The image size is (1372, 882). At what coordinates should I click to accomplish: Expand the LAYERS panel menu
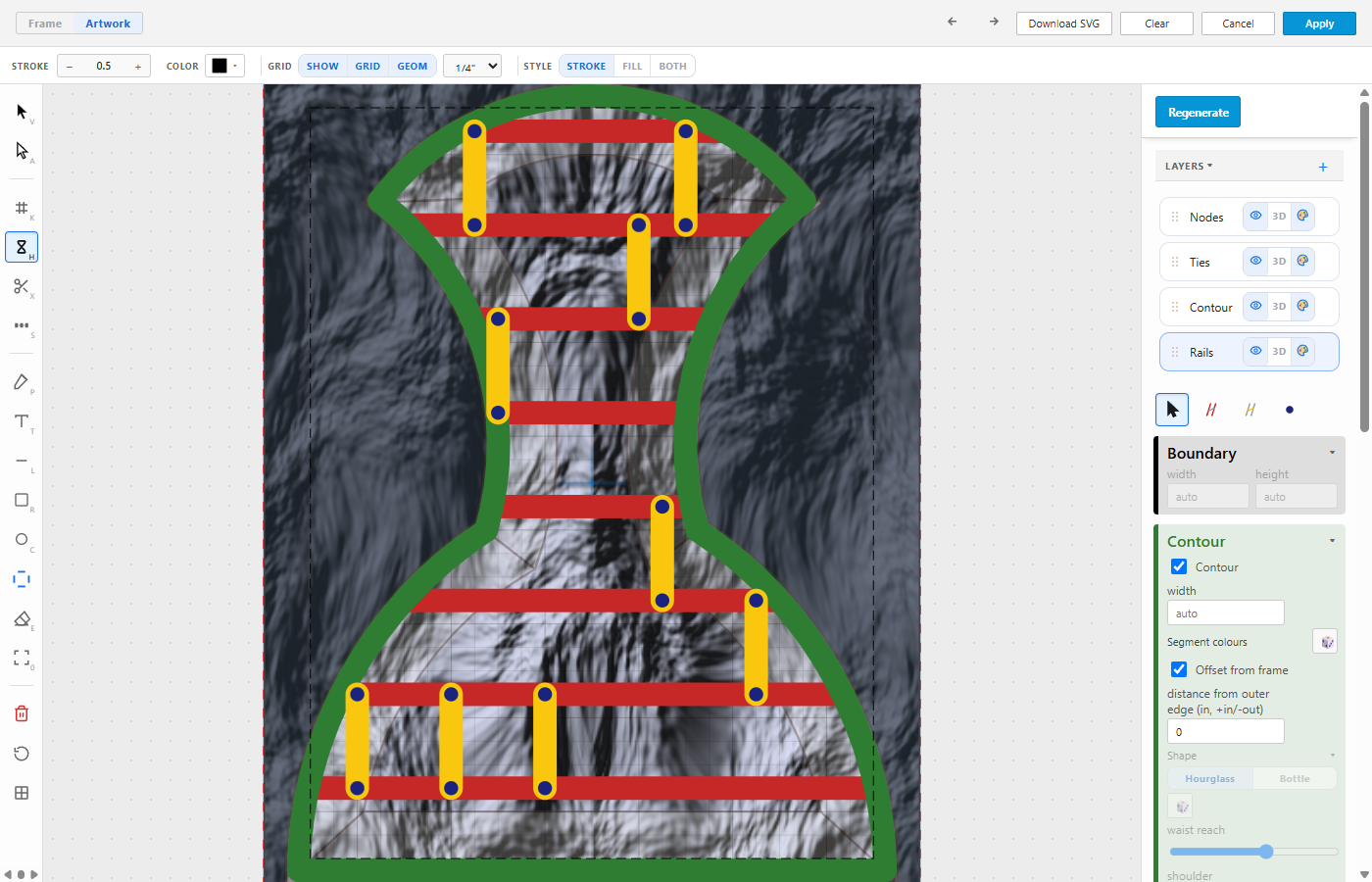point(1189,167)
